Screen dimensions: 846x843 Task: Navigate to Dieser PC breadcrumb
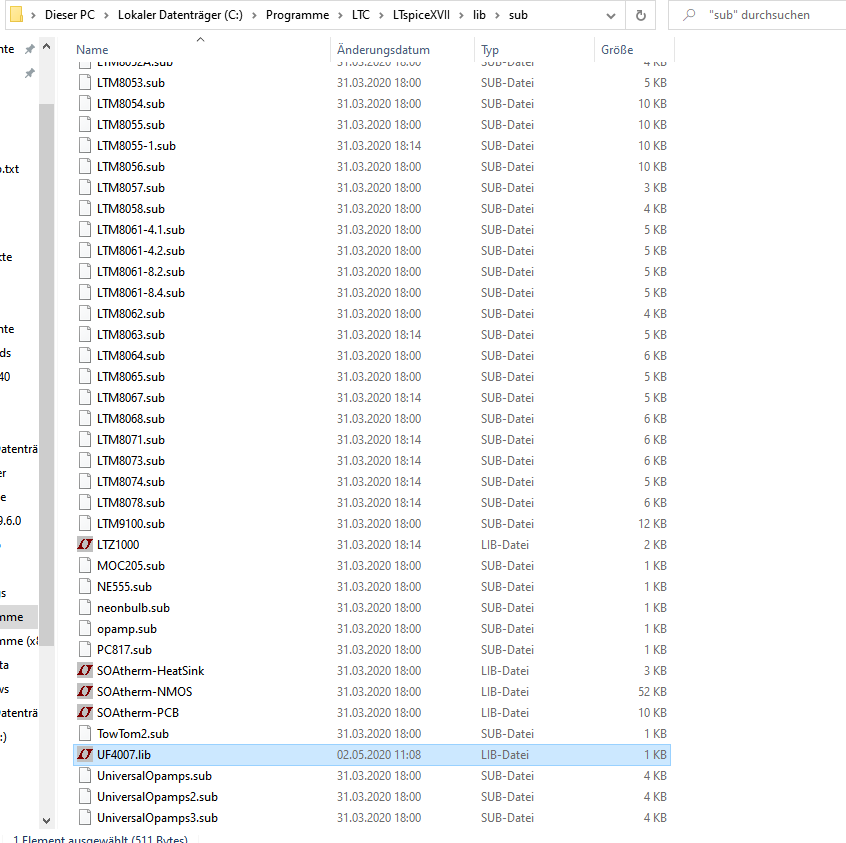[x=70, y=15]
